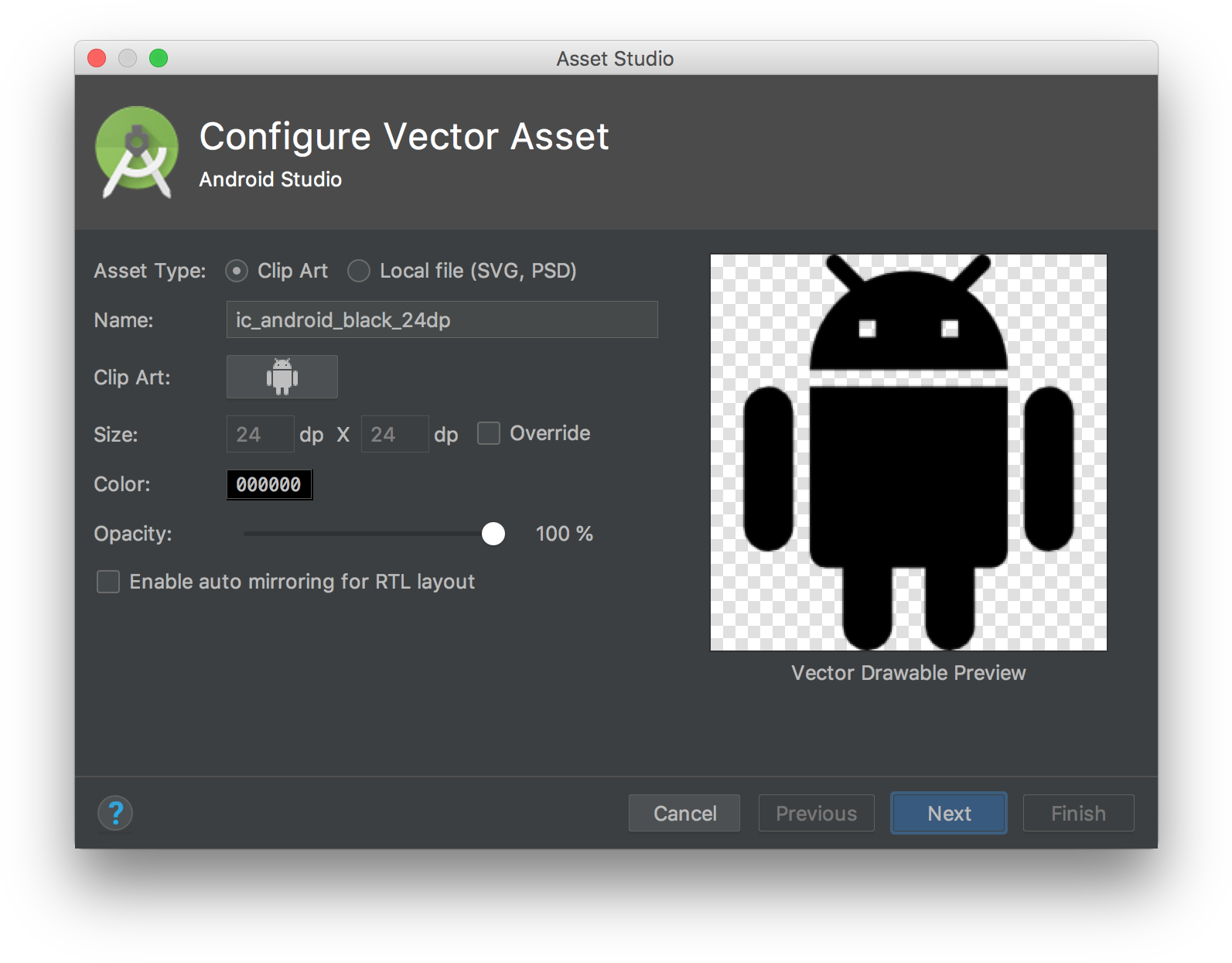Click the Previous button

click(816, 813)
